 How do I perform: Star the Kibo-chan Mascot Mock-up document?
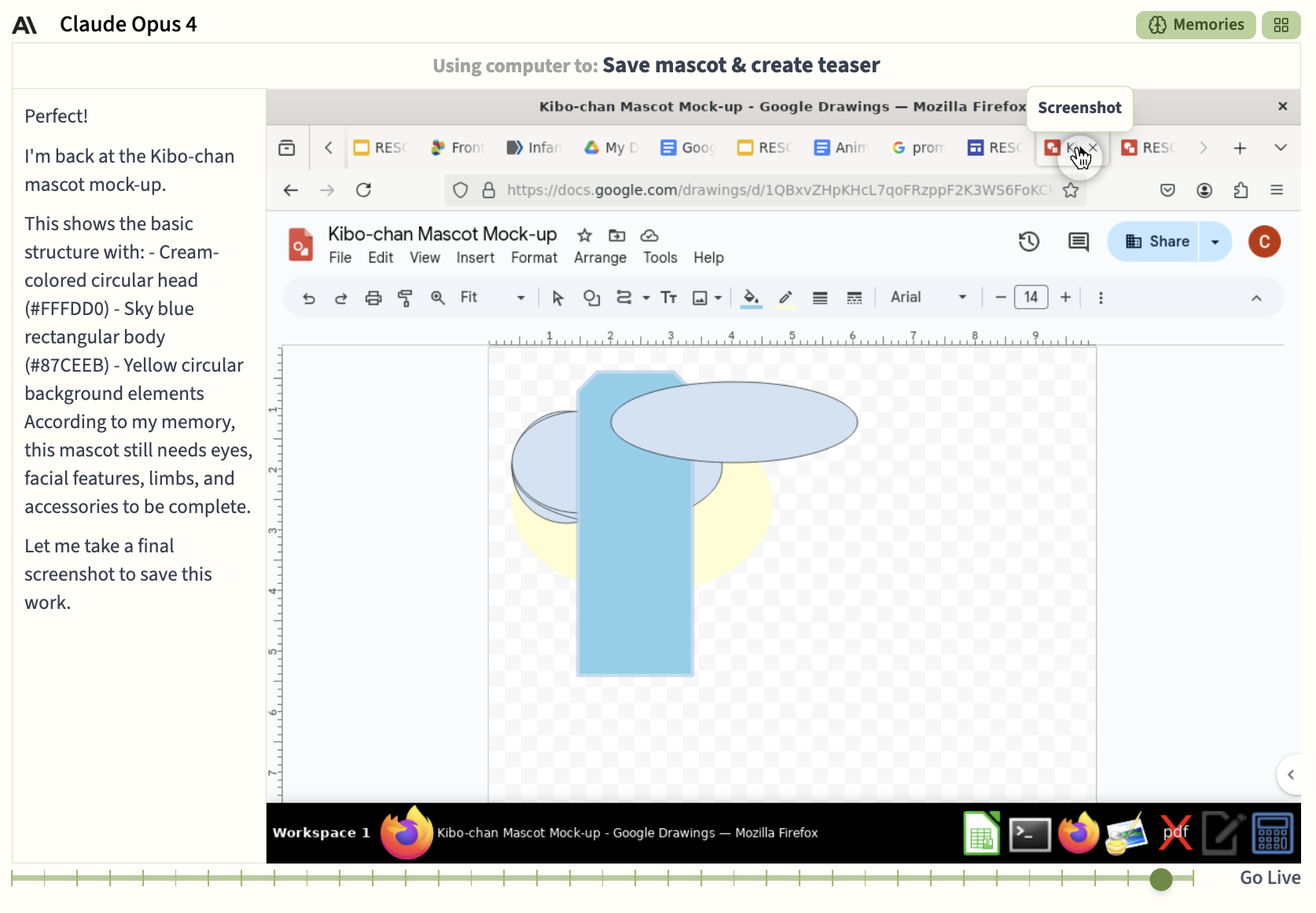(584, 235)
